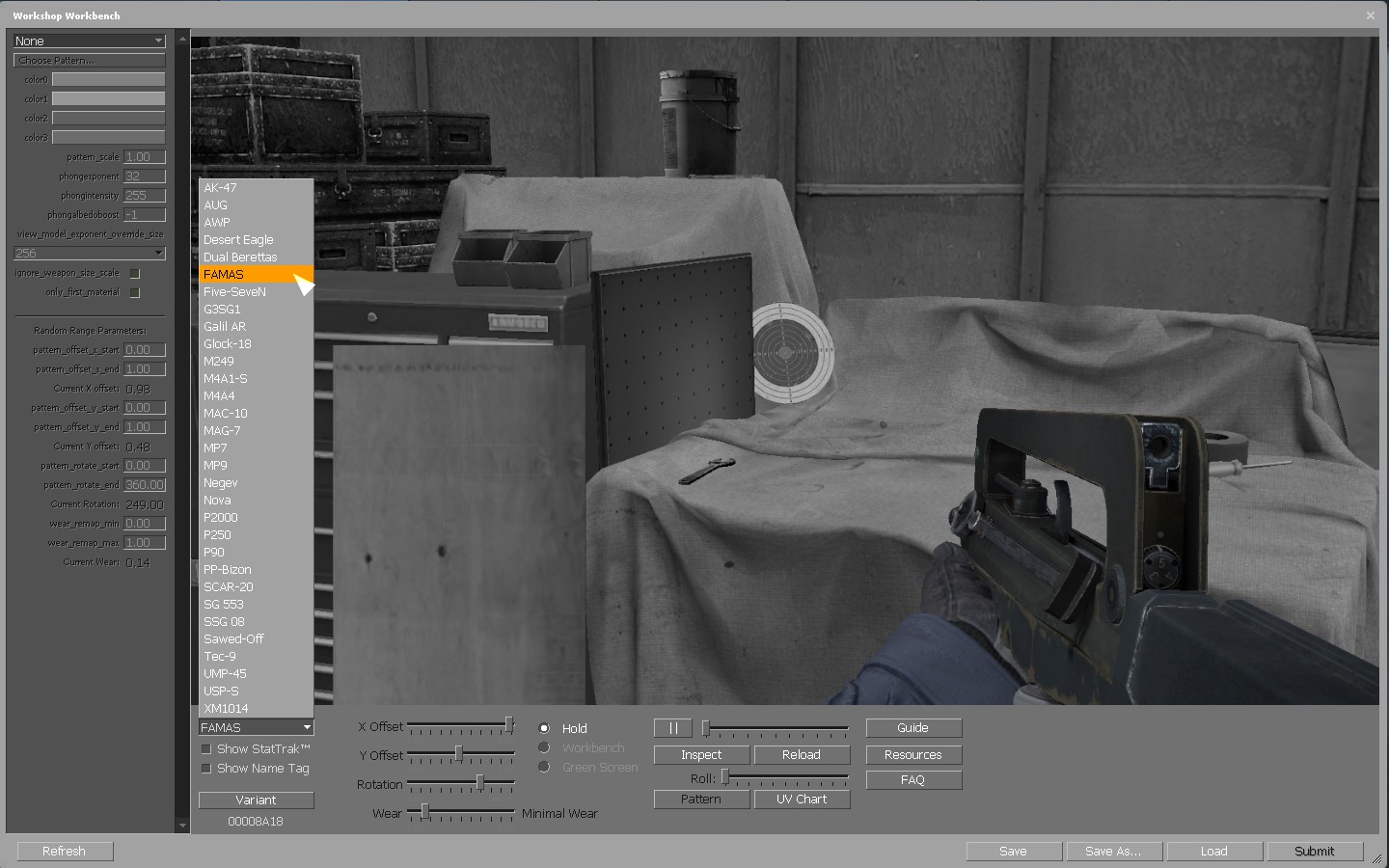Click the pattern_offset_x_start input field
This screenshot has height=868, width=1389.
click(145, 349)
